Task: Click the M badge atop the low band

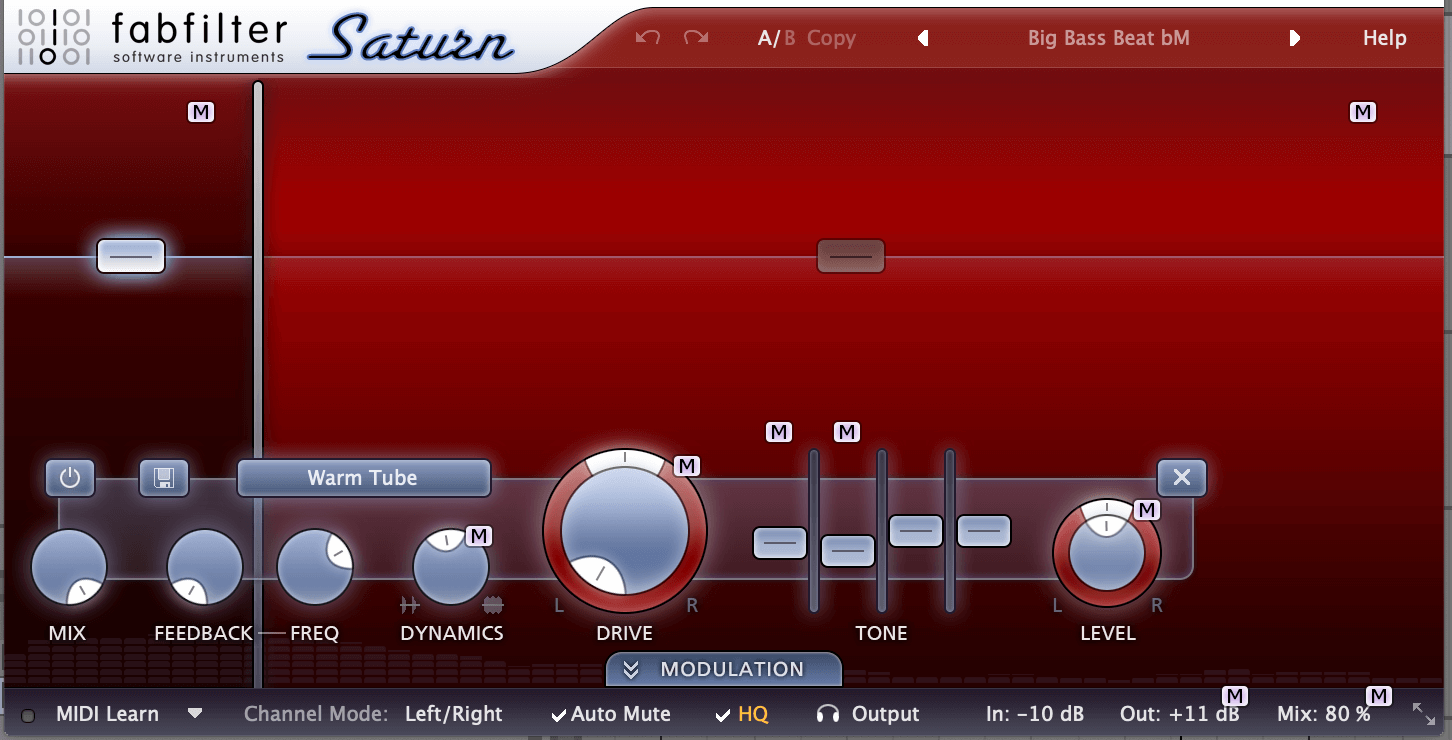Action: 201,112
